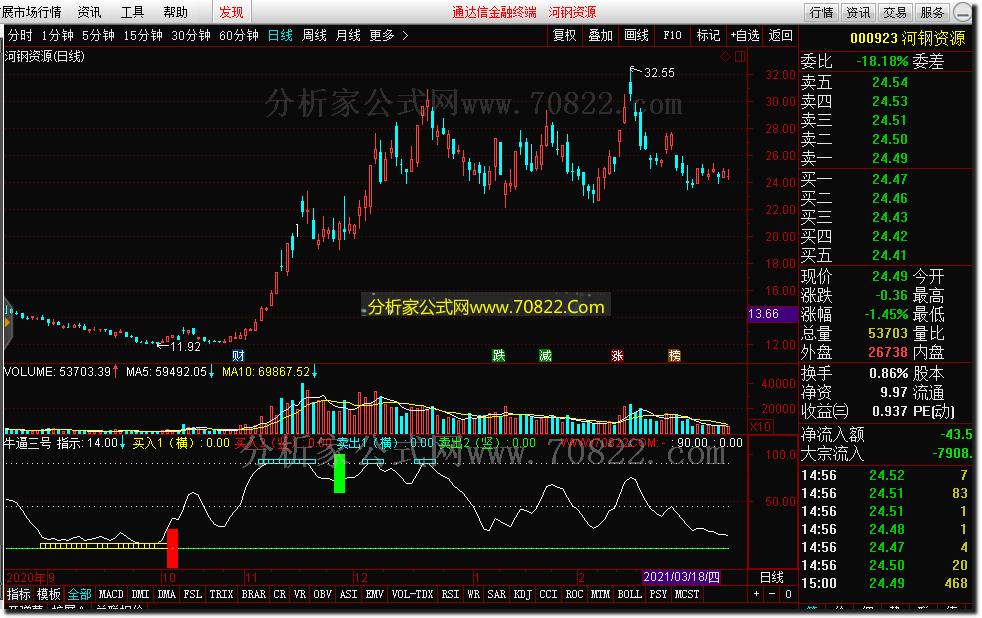982x618 pixels.
Task: Click the 标记 mark button
Action: point(708,36)
